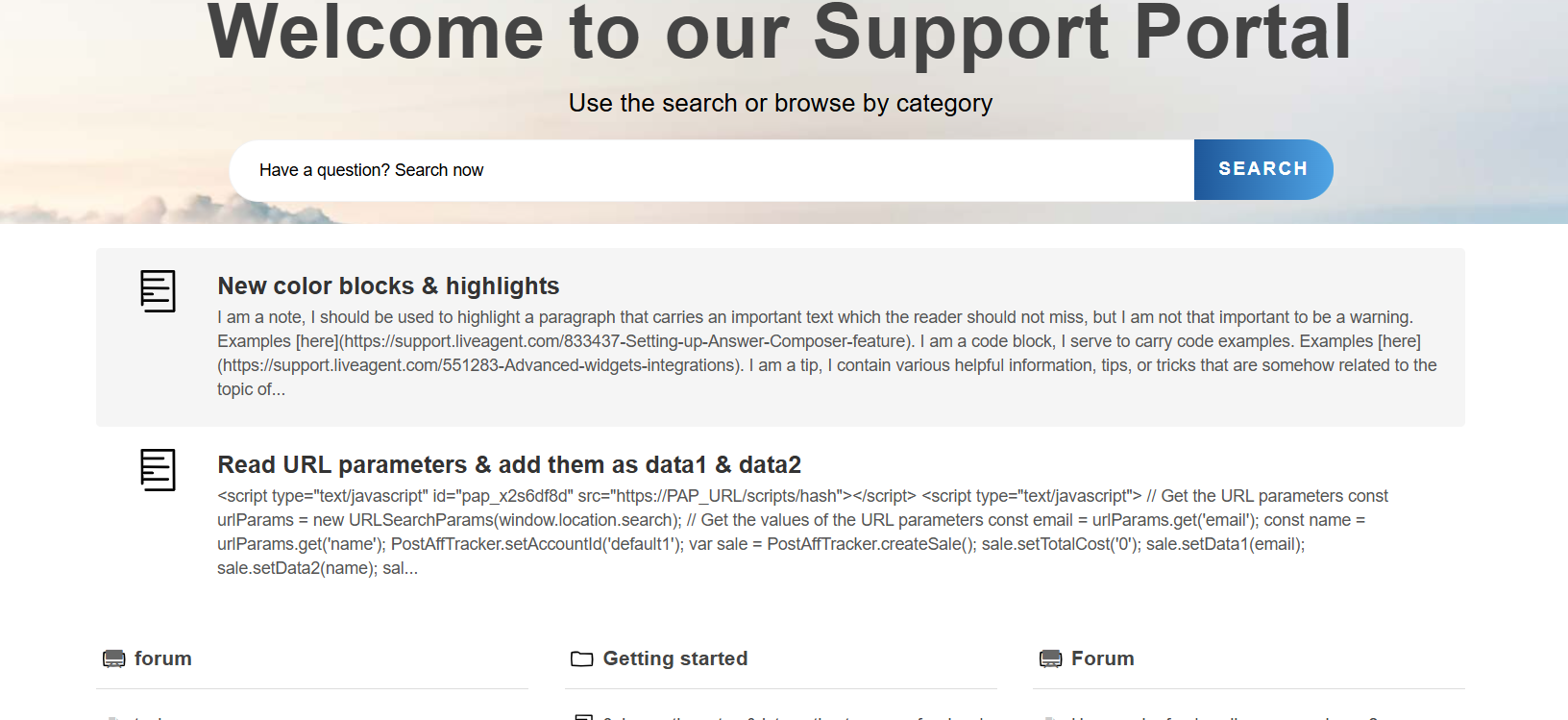Open the 'New color blocks & highlights' article
The image size is (1568, 720).
388,286
